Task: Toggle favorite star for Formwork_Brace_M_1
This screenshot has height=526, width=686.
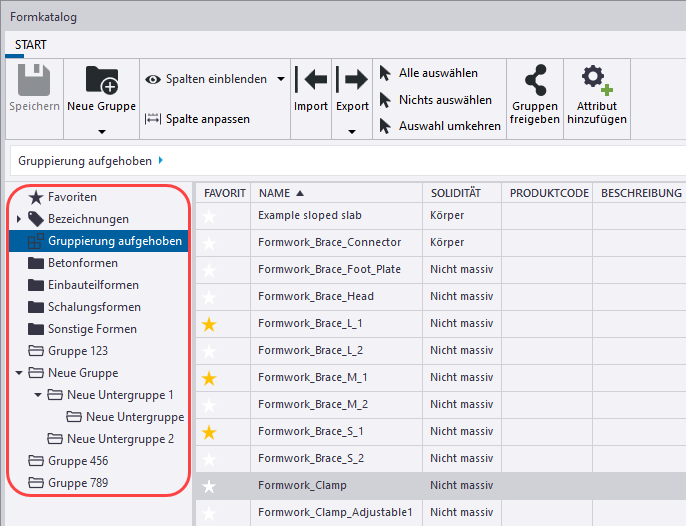Action: coord(209,378)
